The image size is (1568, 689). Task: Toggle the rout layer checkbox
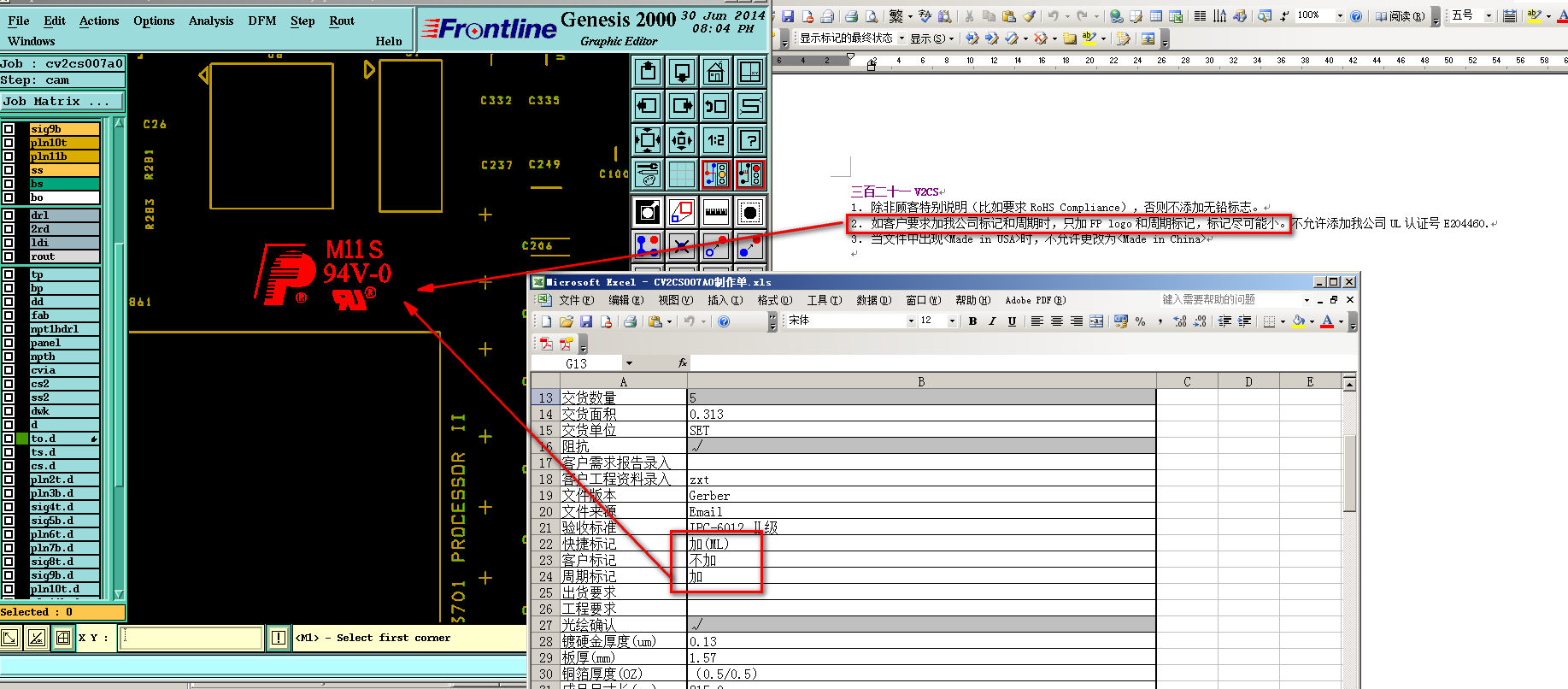point(9,256)
